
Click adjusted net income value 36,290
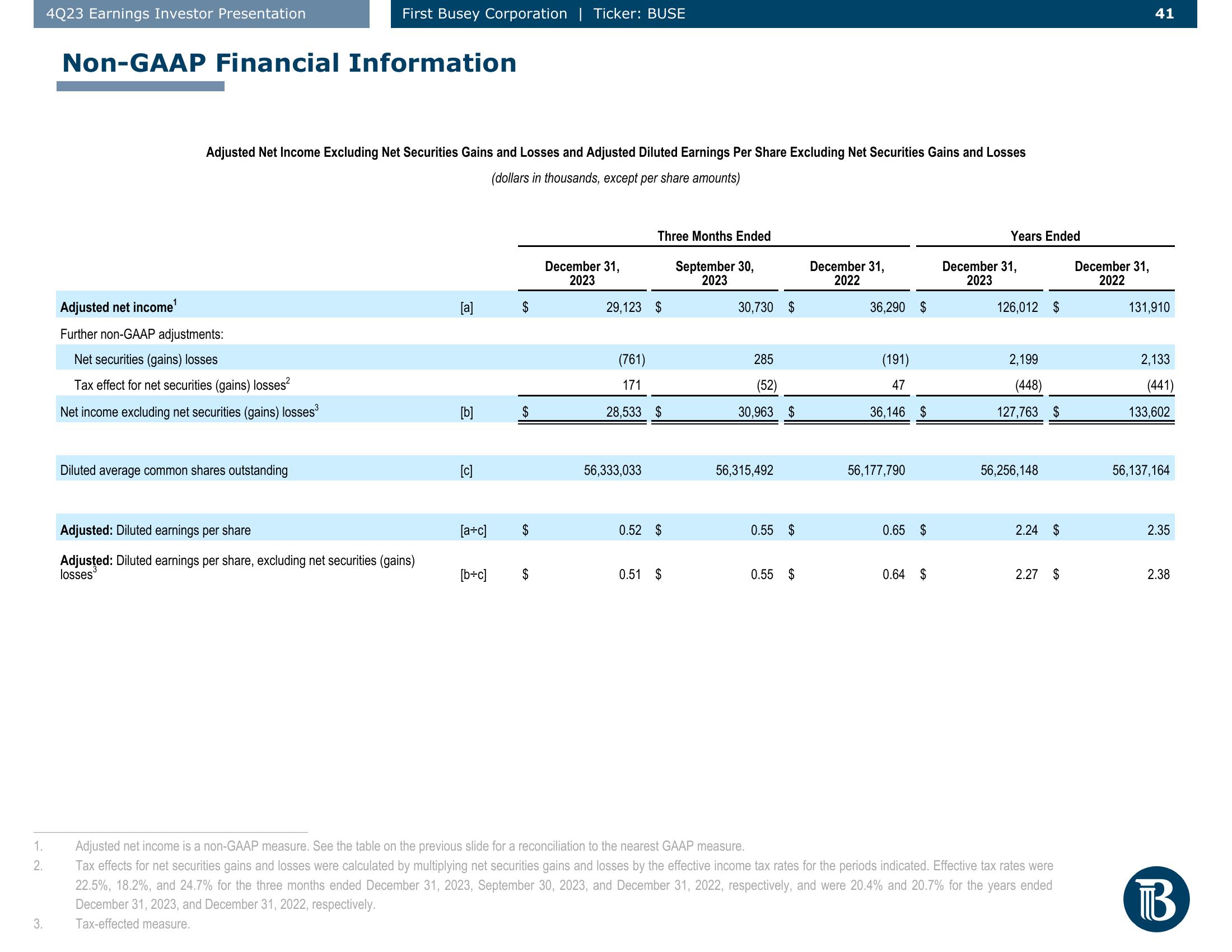click(888, 307)
